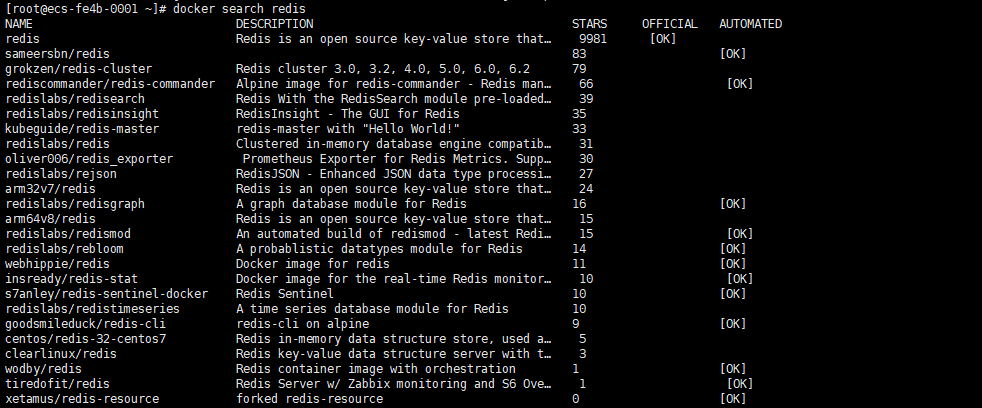The width and height of the screenshot is (982, 408).
Task: Click automated [OK] for sameersbn/redis
Action: coord(733,54)
